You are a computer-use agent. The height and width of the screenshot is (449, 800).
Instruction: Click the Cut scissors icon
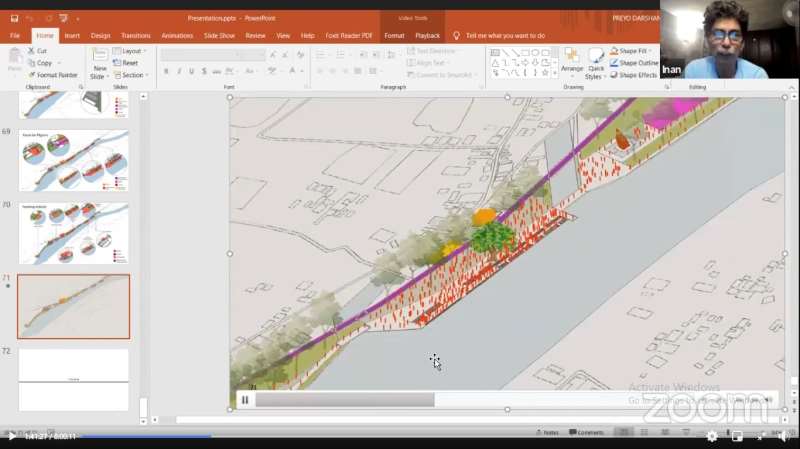pos(31,51)
